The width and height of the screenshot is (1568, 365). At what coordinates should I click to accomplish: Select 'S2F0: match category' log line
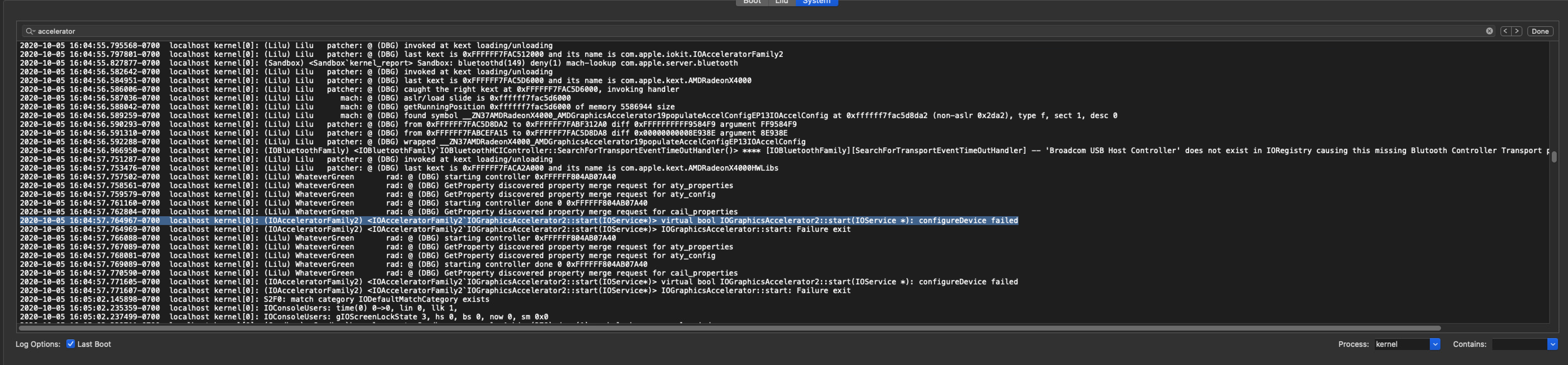pos(254,299)
